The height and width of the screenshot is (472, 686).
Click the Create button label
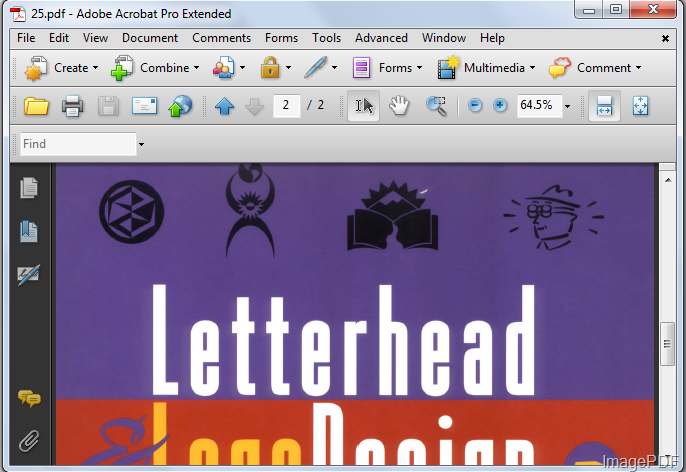71,68
